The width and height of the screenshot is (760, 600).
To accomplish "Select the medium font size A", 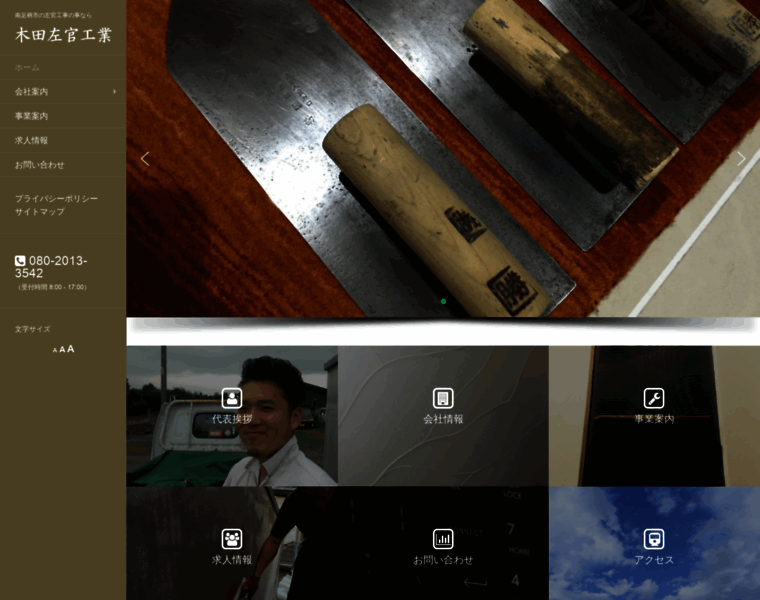I will (62, 349).
